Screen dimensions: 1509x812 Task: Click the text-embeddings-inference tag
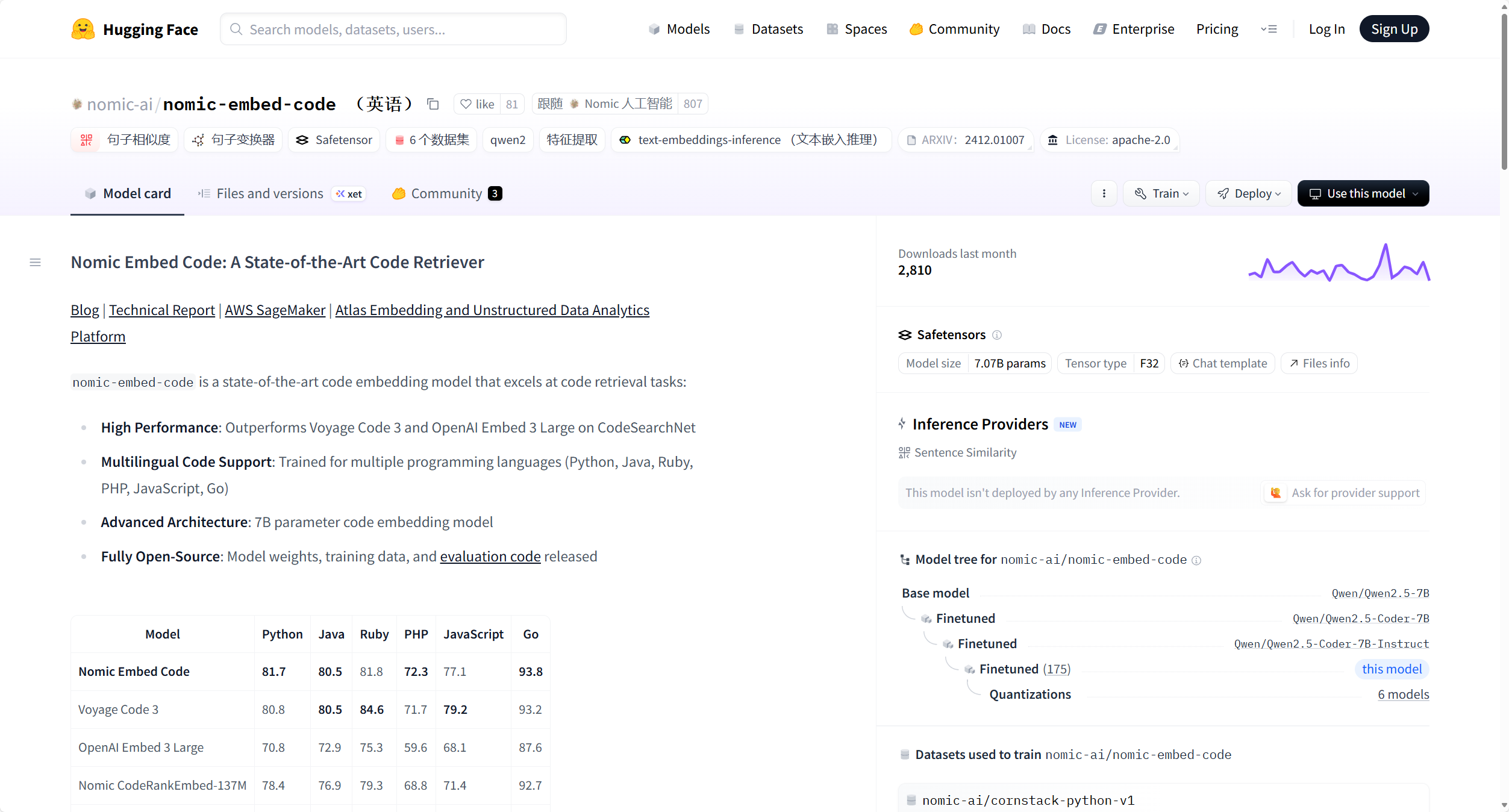tap(751, 140)
